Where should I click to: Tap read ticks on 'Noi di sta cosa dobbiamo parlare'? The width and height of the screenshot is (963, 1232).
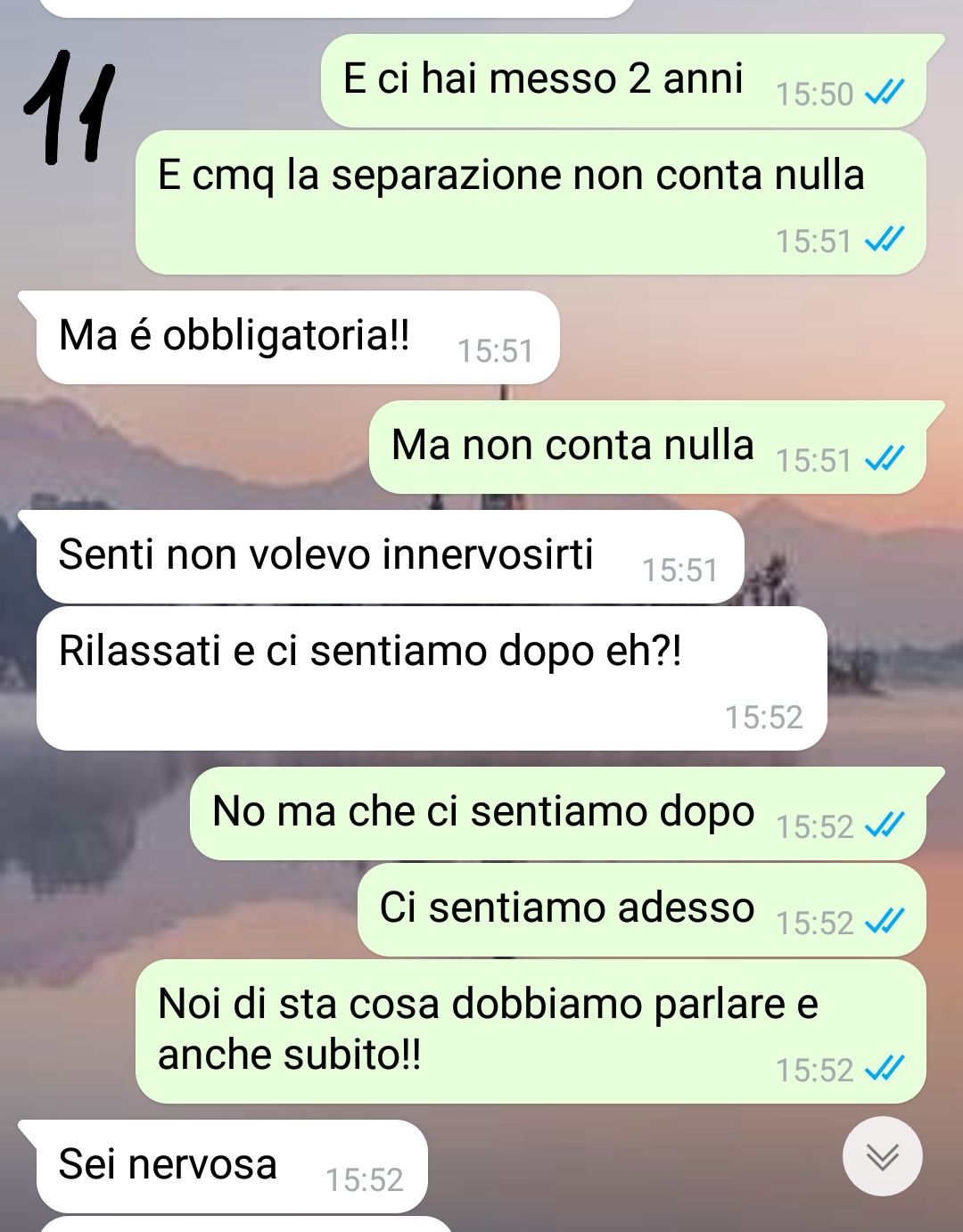pyautogui.click(x=885, y=1068)
